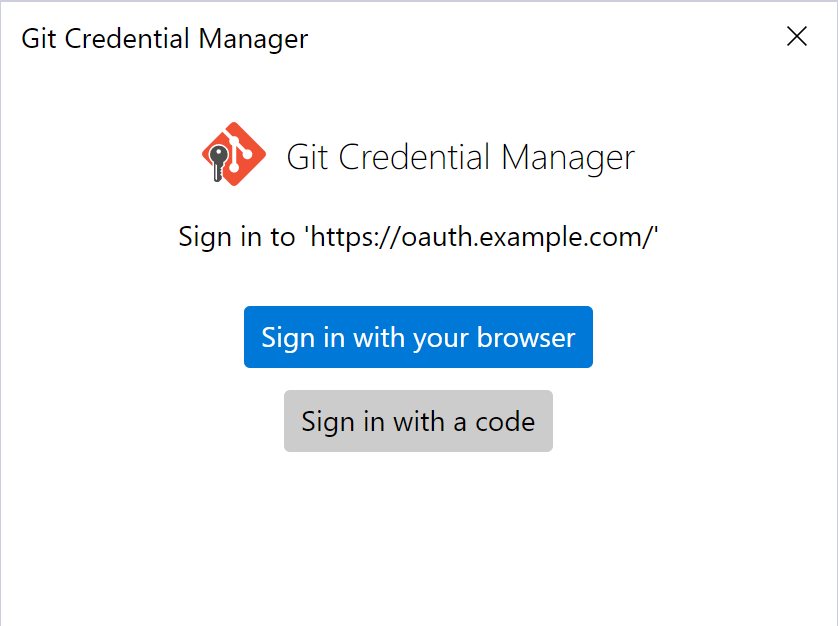Viewport: 838px width, 626px height.
Task: Click the Git Credential Manager title bar
Action: tap(163, 38)
